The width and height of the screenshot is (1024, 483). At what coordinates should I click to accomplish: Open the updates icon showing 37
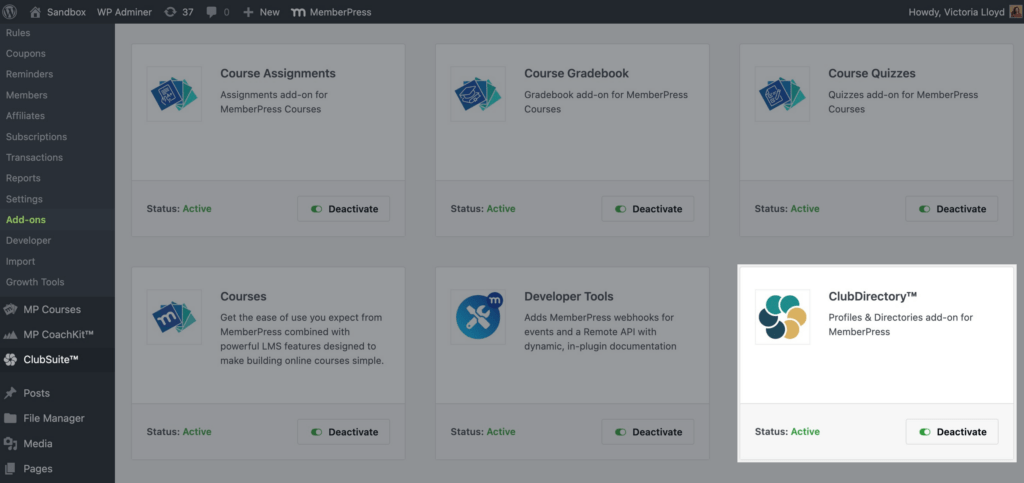[170, 12]
